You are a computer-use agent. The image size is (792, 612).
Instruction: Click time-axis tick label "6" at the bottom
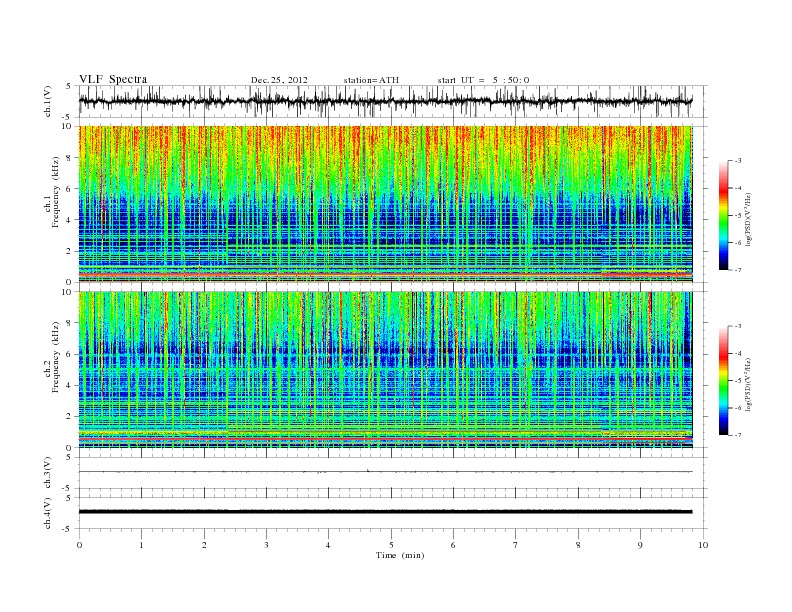(453, 545)
